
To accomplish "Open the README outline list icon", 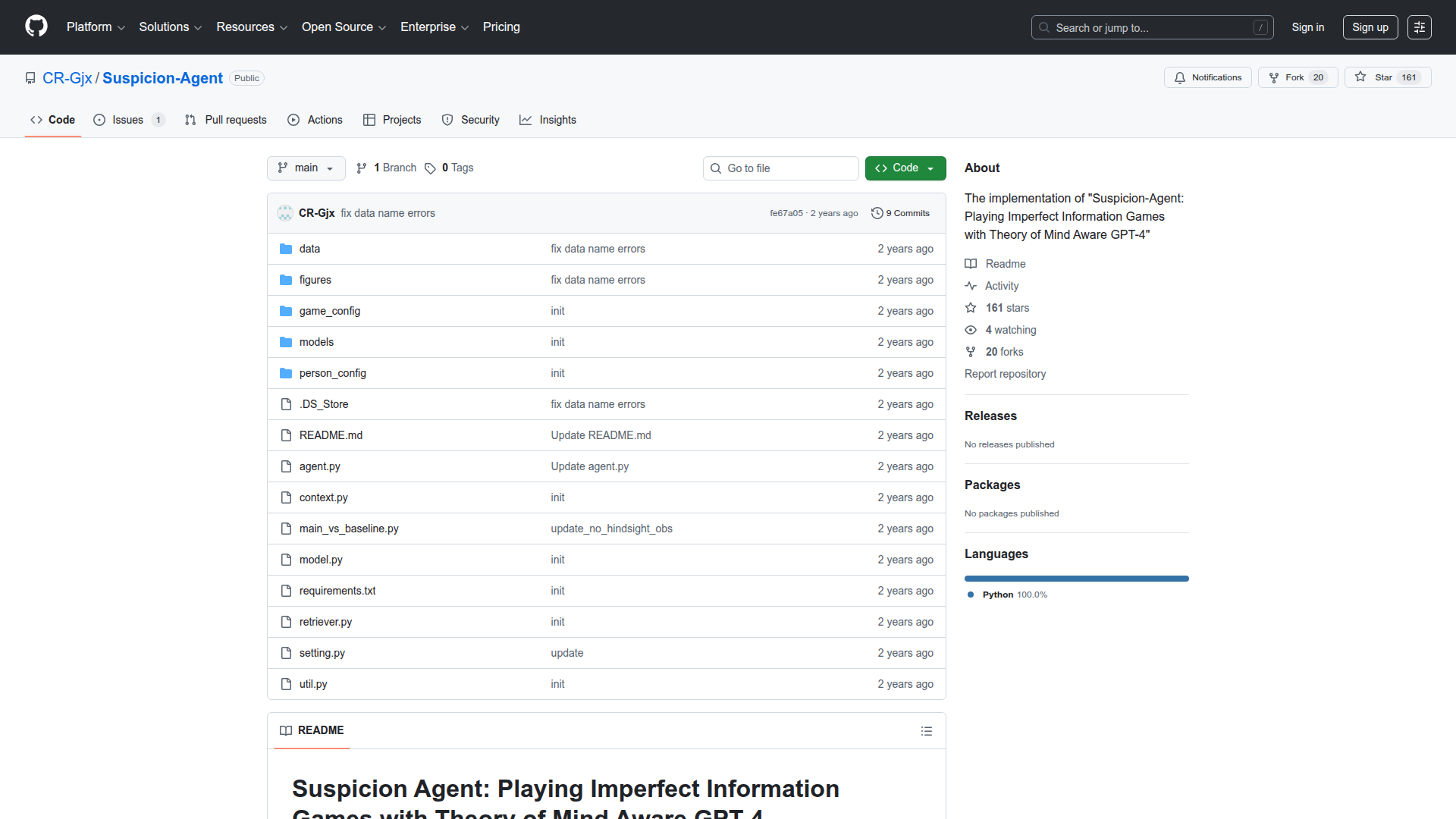I will click(x=927, y=730).
